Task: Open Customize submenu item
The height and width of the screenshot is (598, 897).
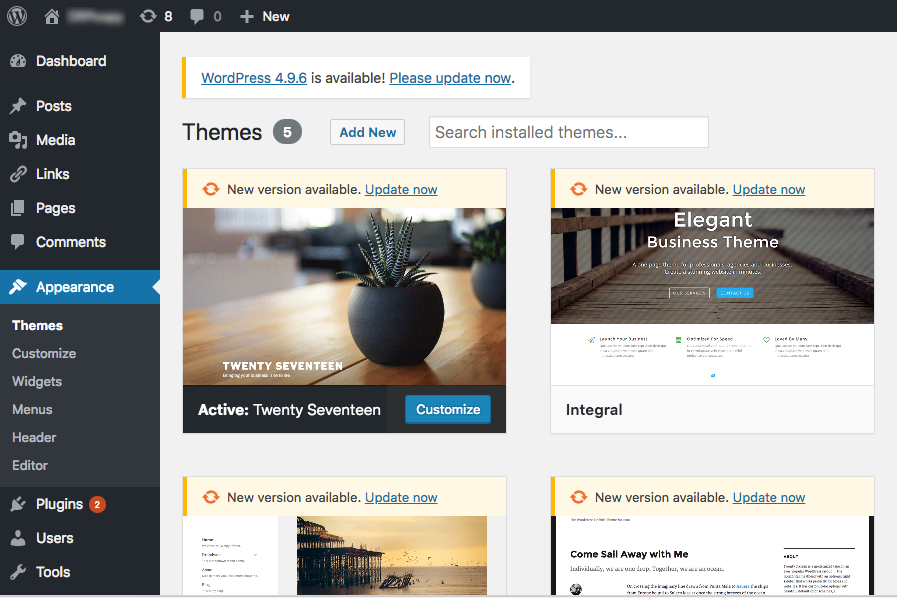Action: 44,353
